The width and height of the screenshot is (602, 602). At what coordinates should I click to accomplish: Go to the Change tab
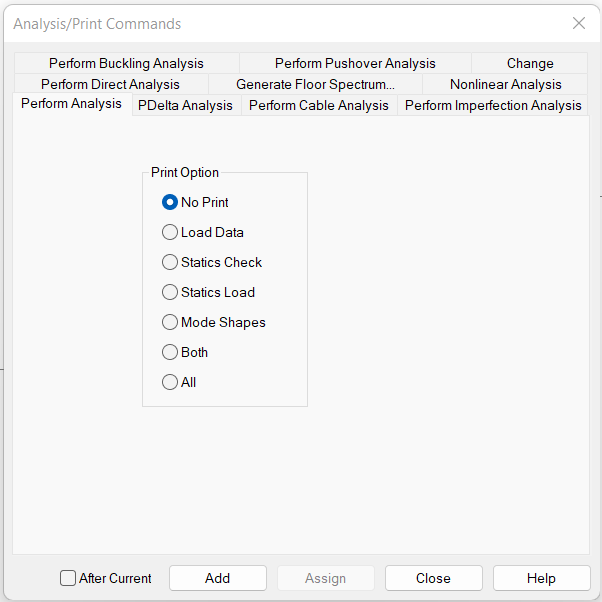(x=530, y=63)
